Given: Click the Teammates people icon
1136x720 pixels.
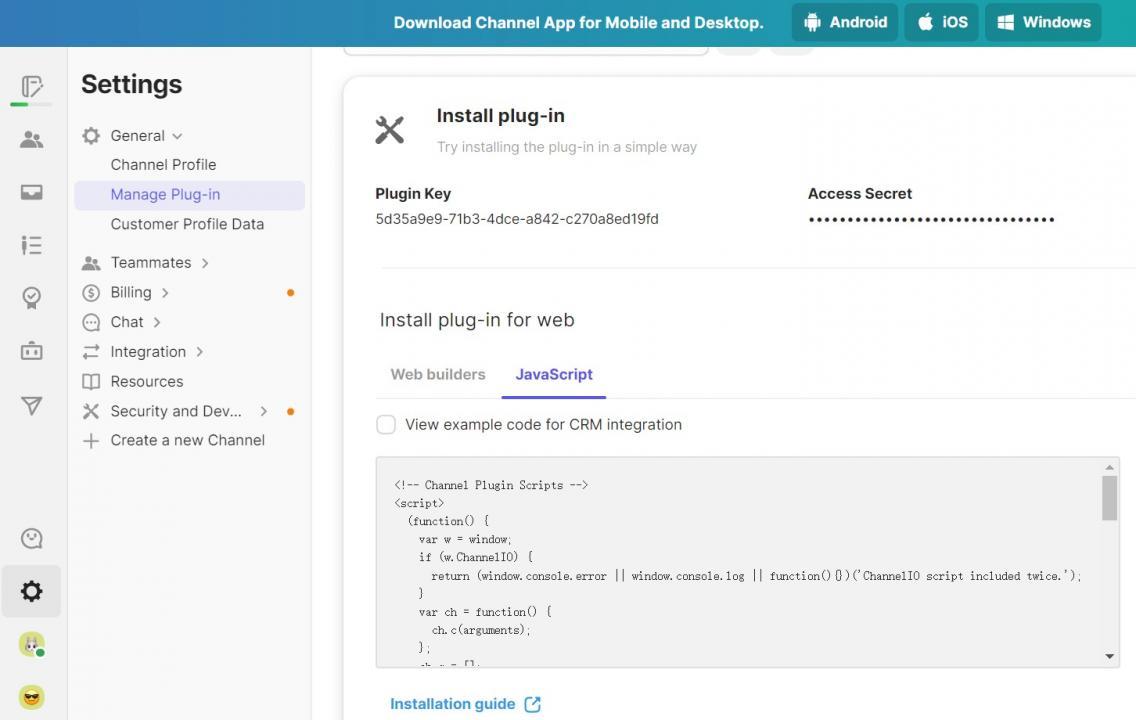Looking at the screenshot, I should pyautogui.click(x=91, y=263).
